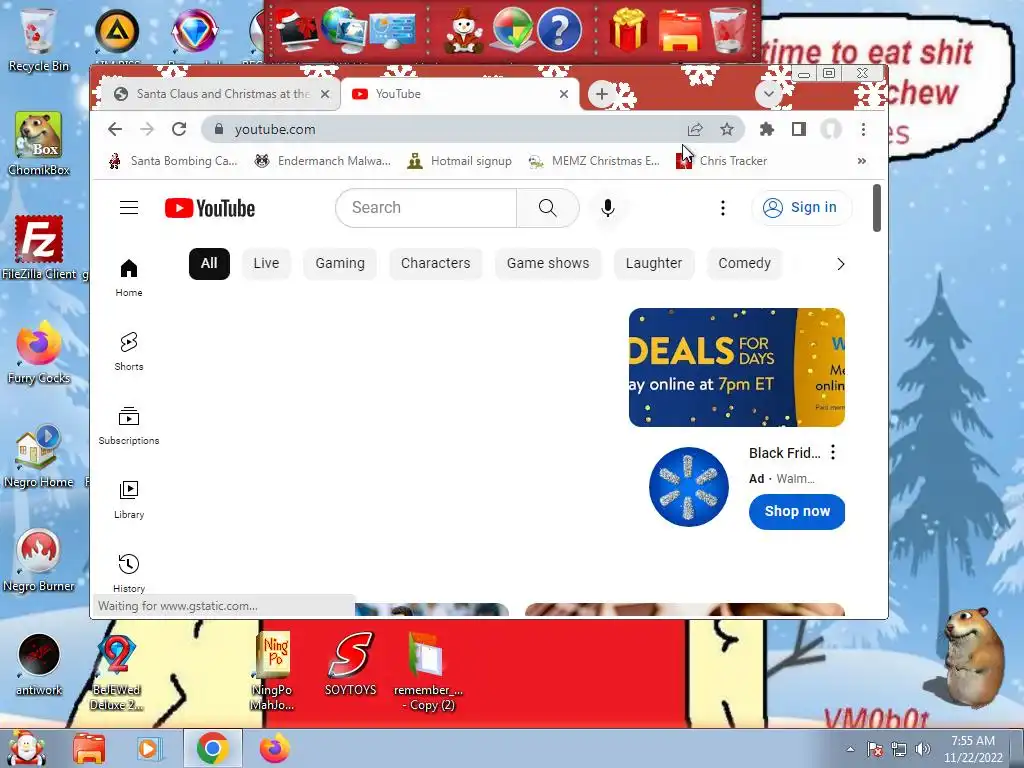
Task: Open Endermanch Malwa... bookmark
Action: pos(323,161)
